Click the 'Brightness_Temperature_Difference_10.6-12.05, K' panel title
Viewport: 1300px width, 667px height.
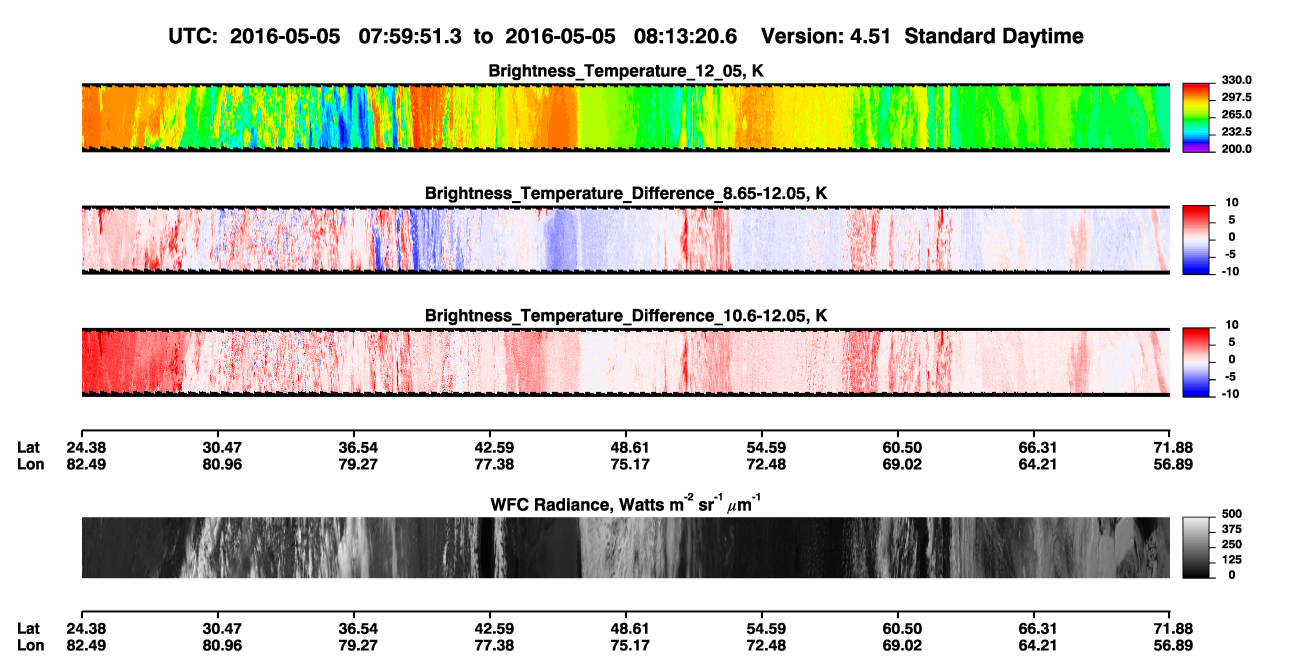coord(626,315)
